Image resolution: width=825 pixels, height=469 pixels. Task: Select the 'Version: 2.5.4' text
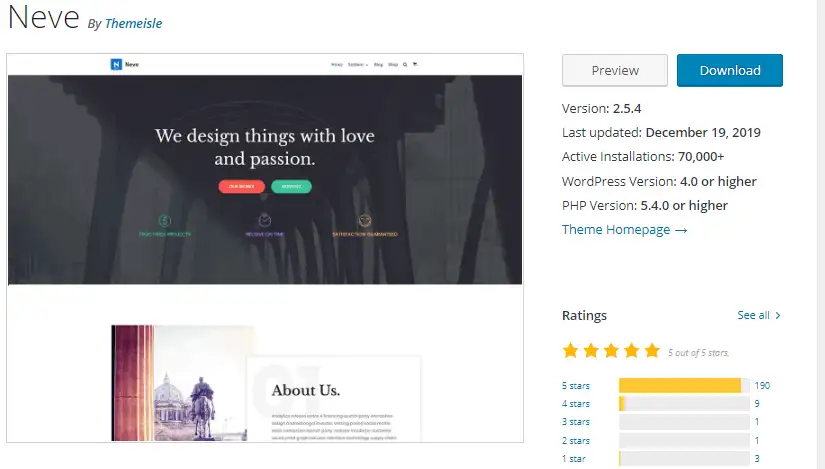click(601, 109)
